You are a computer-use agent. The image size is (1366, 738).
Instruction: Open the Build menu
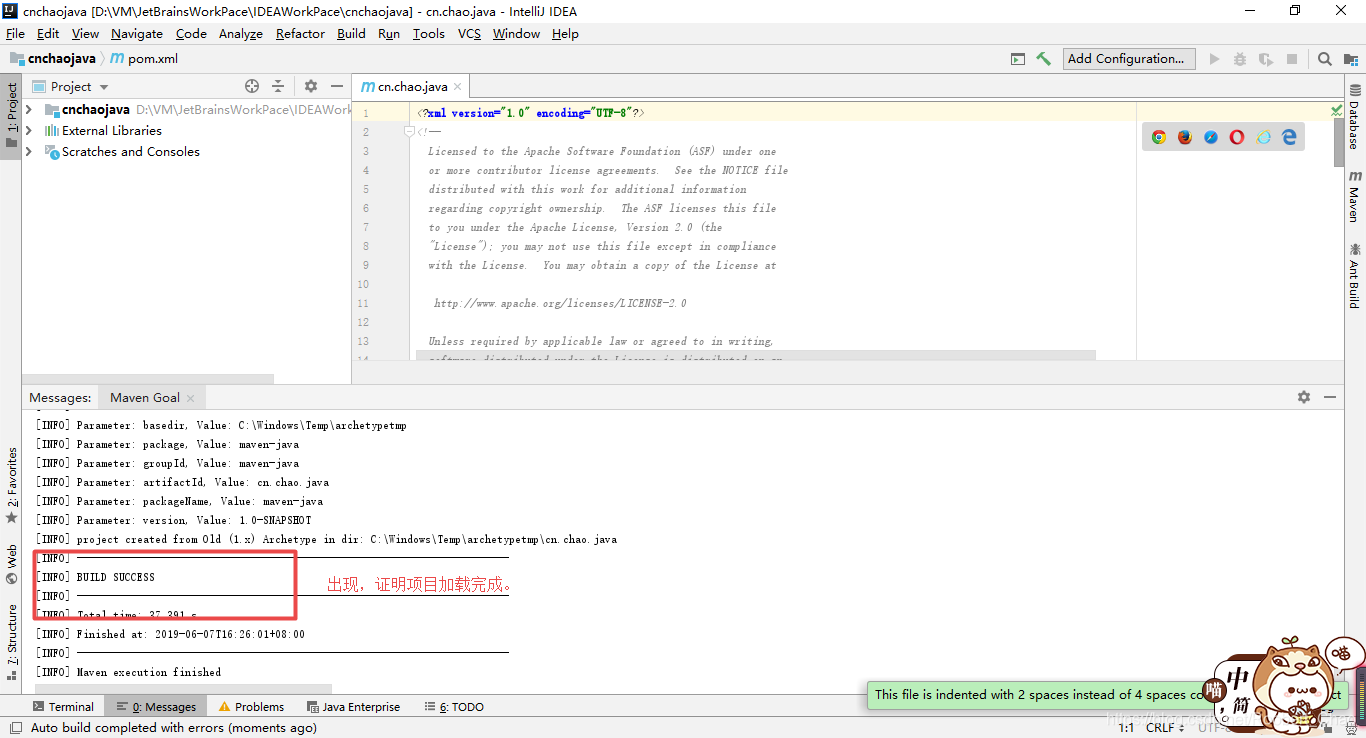(x=351, y=34)
